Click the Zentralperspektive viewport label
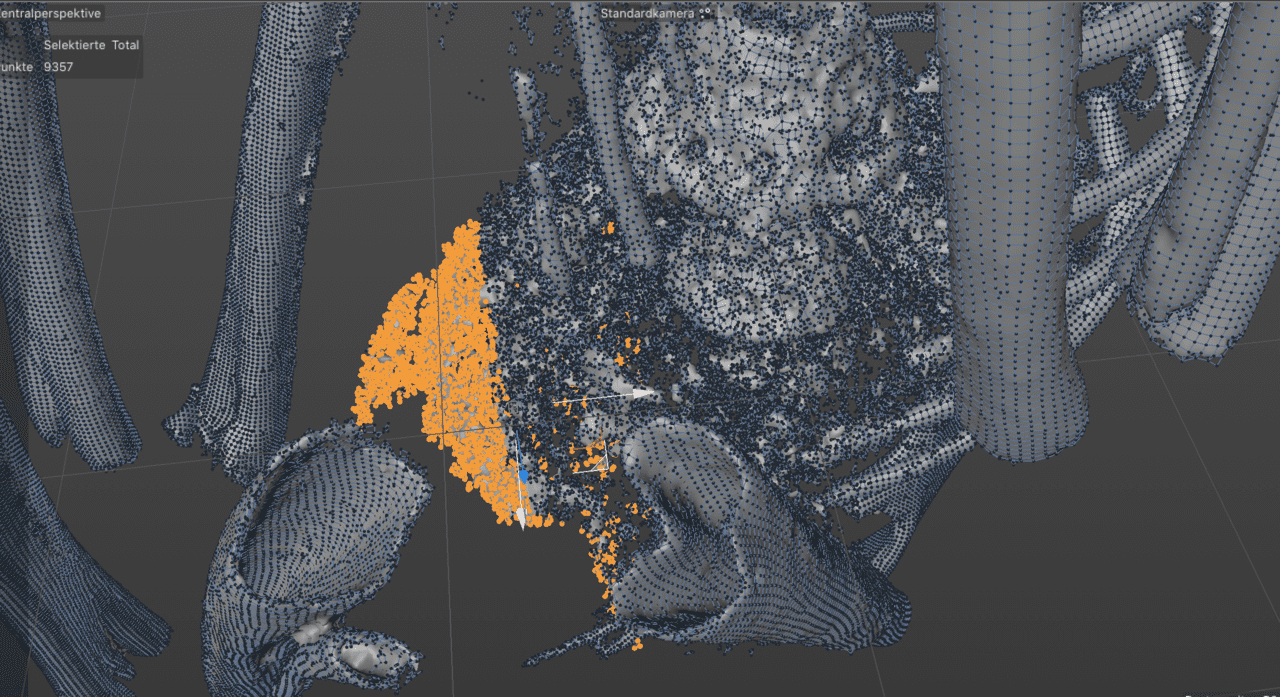The height and width of the screenshot is (697, 1280). pyautogui.click(x=50, y=13)
